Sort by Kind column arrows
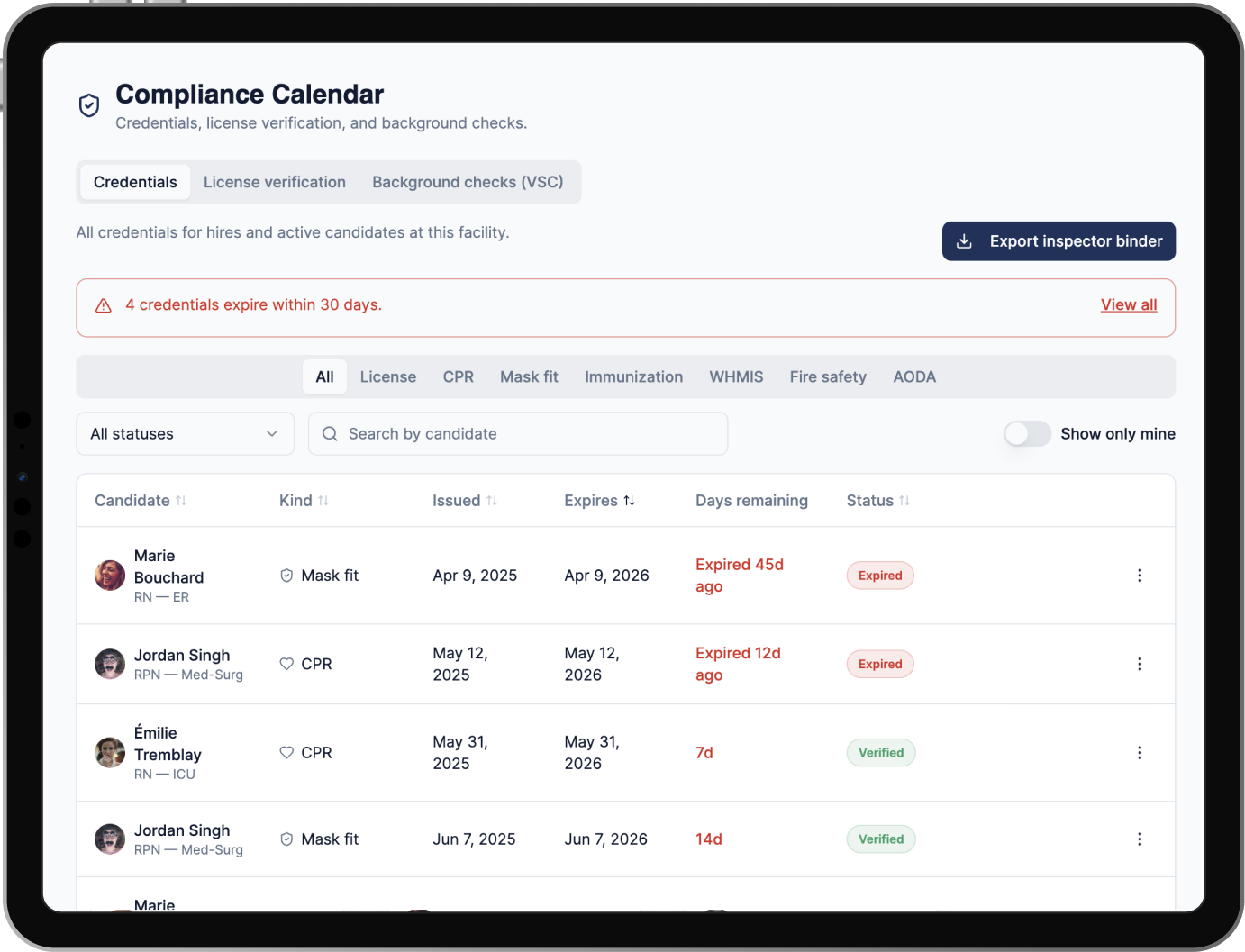 (x=323, y=501)
